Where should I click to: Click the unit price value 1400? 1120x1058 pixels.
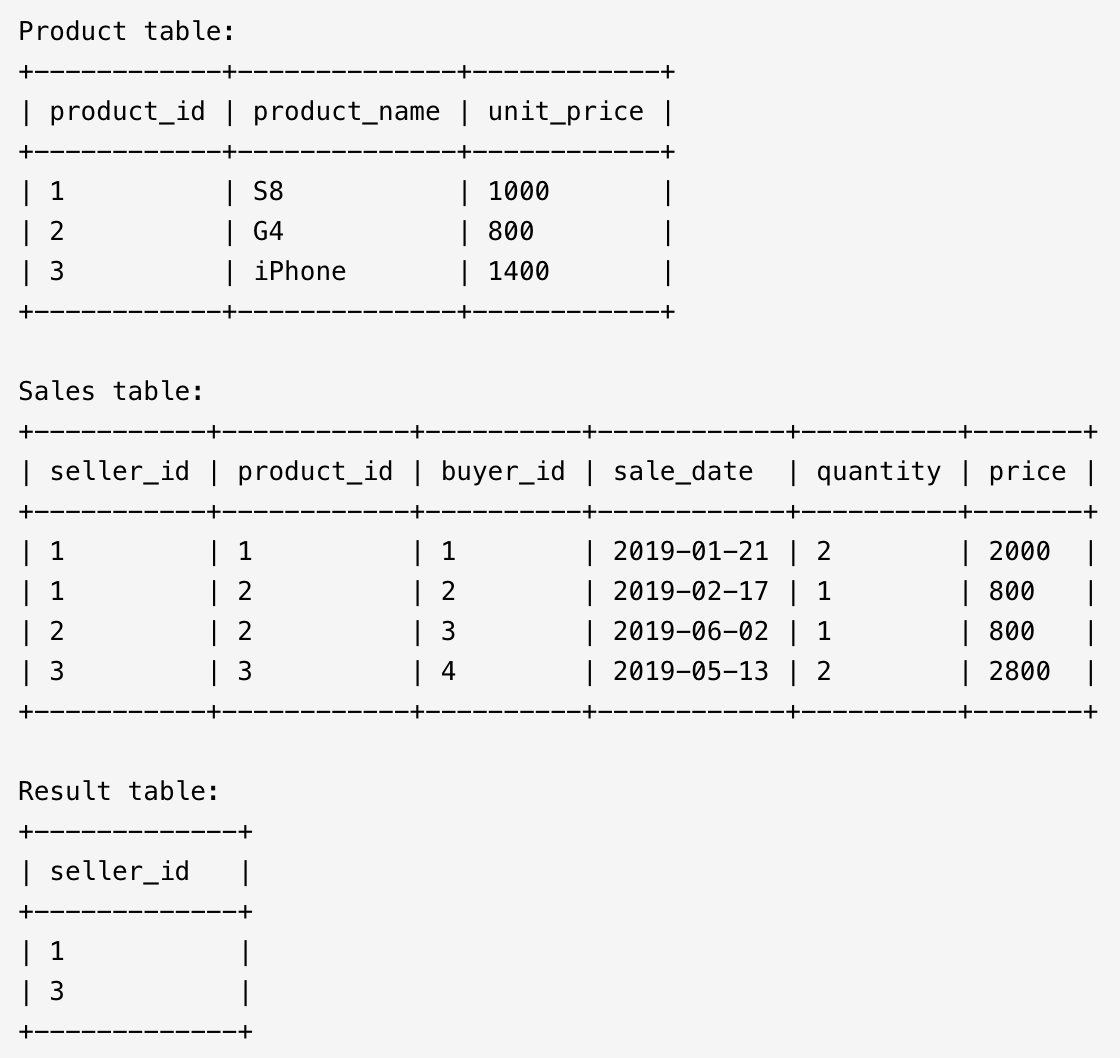pos(518,272)
